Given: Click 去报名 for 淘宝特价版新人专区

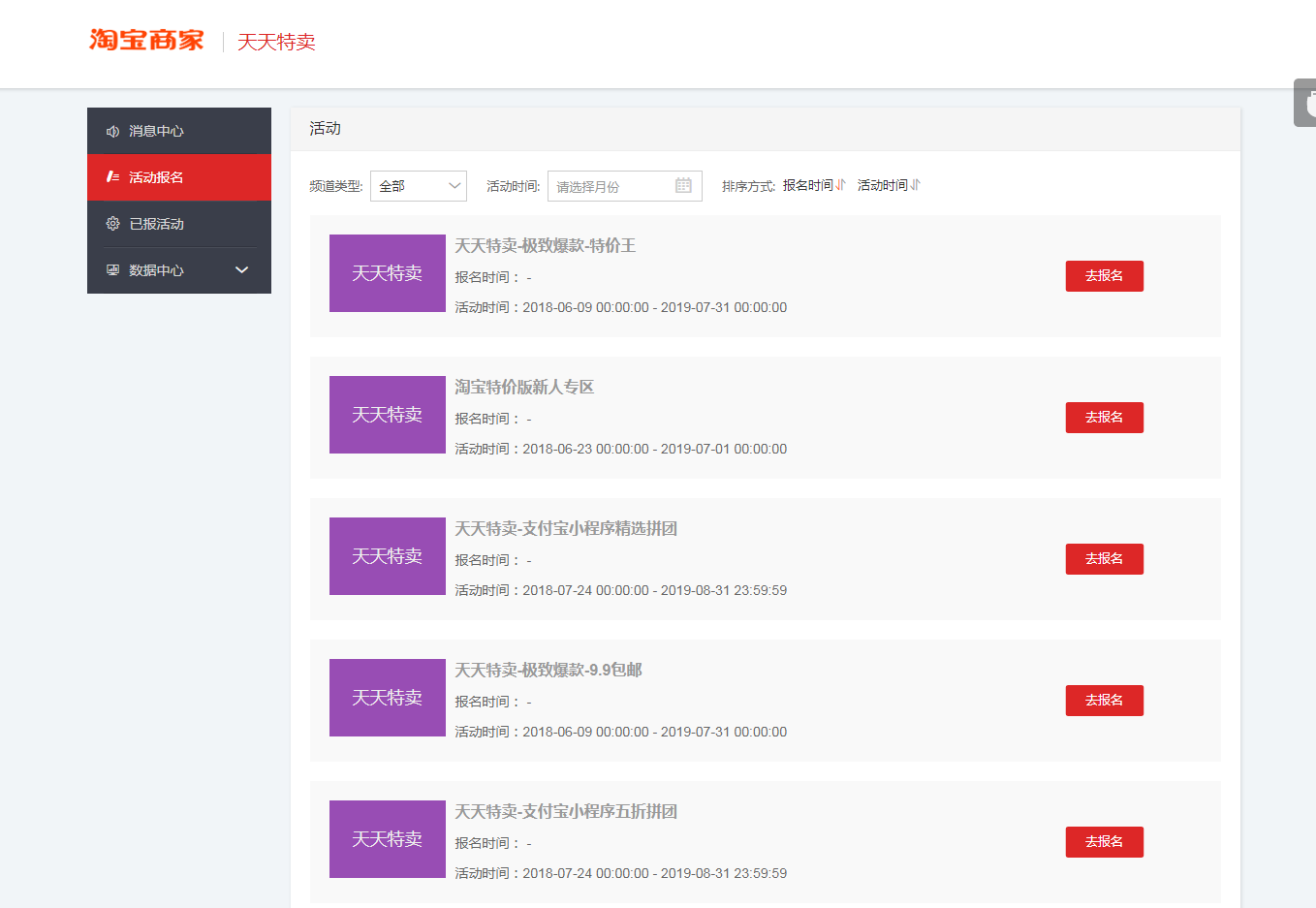Looking at the screenshot, I should coord(1105,418).
